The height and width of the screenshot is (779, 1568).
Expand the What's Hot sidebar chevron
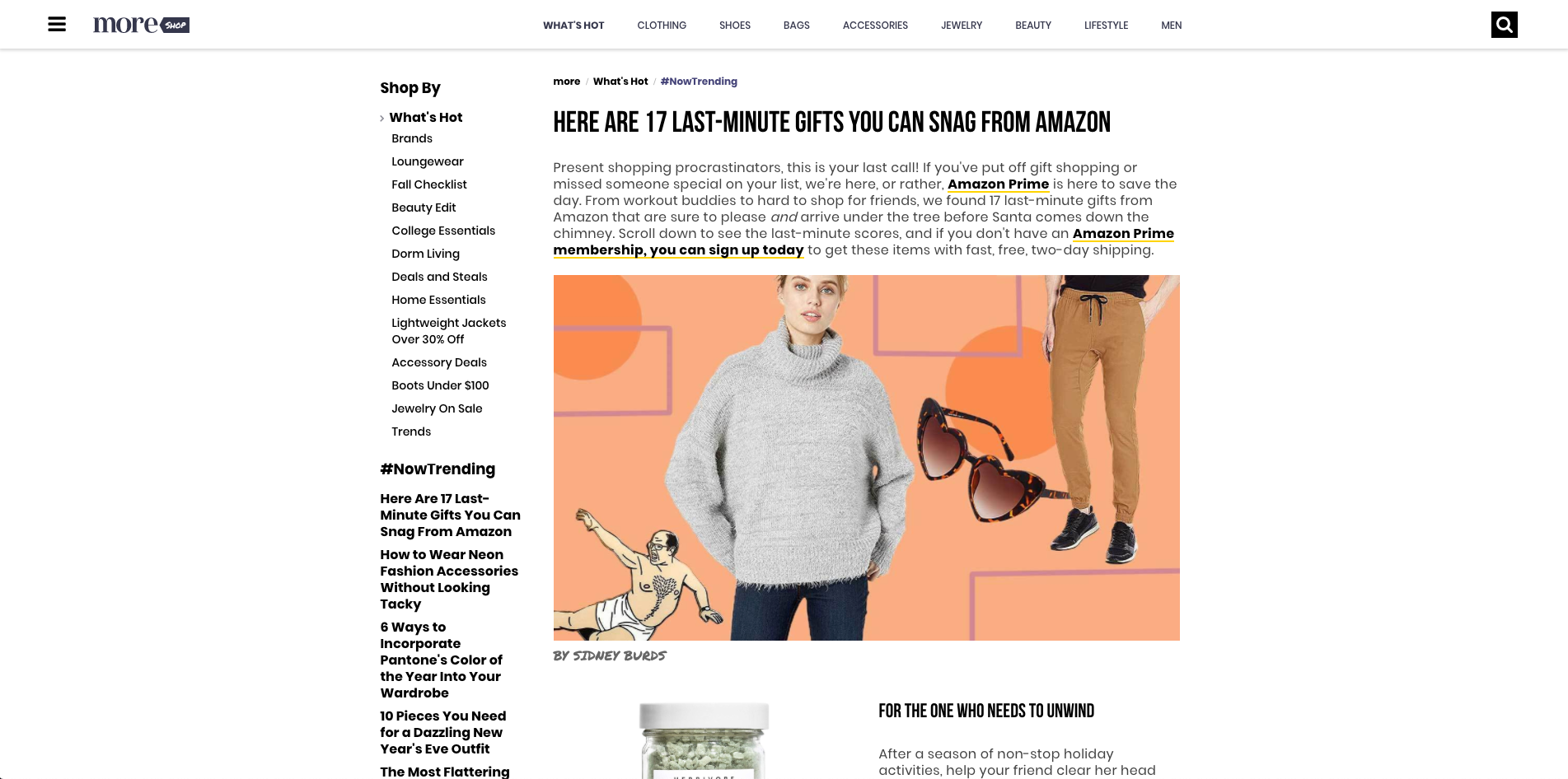[x=381, y=119]
